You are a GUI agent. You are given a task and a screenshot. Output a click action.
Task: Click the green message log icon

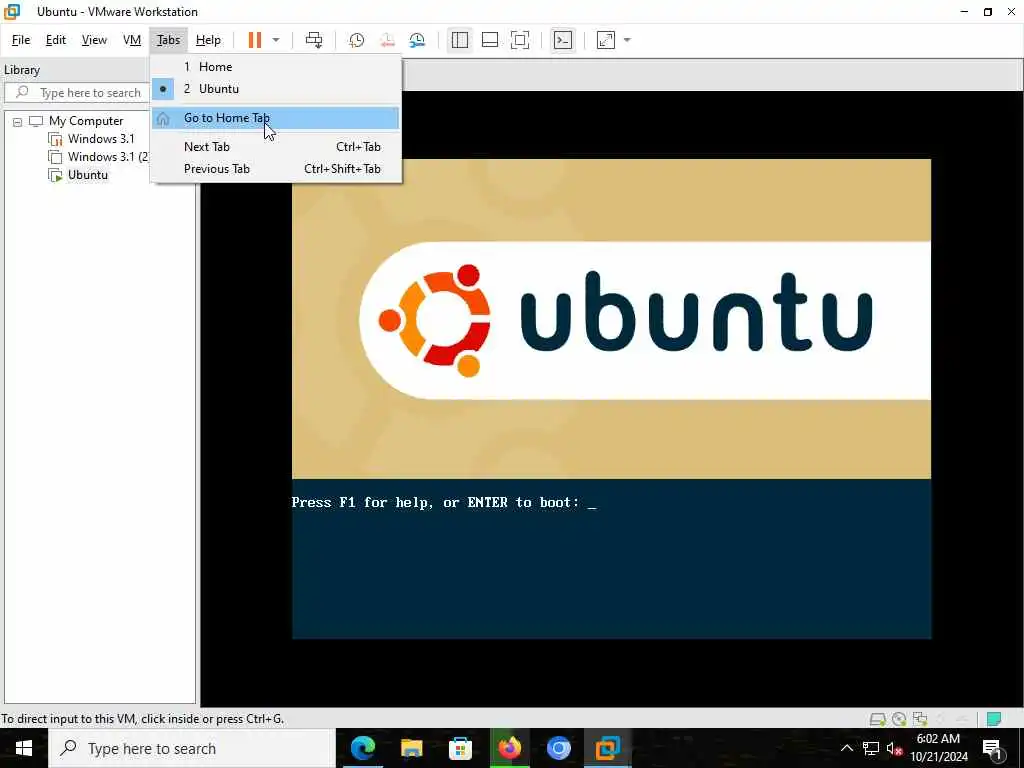pos(994,719)
